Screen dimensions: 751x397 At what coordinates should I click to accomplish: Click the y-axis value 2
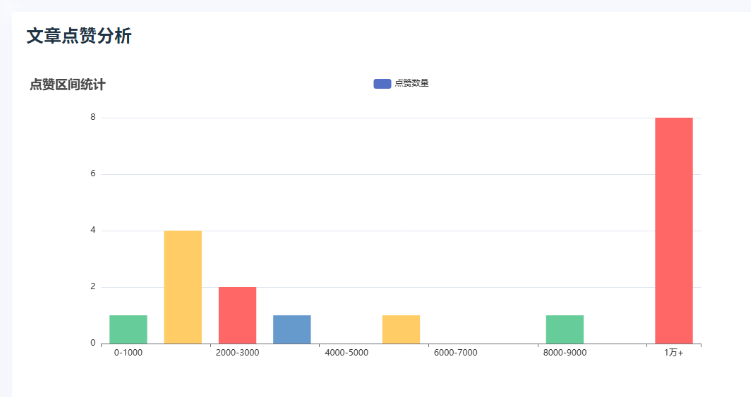coord(93,287)
